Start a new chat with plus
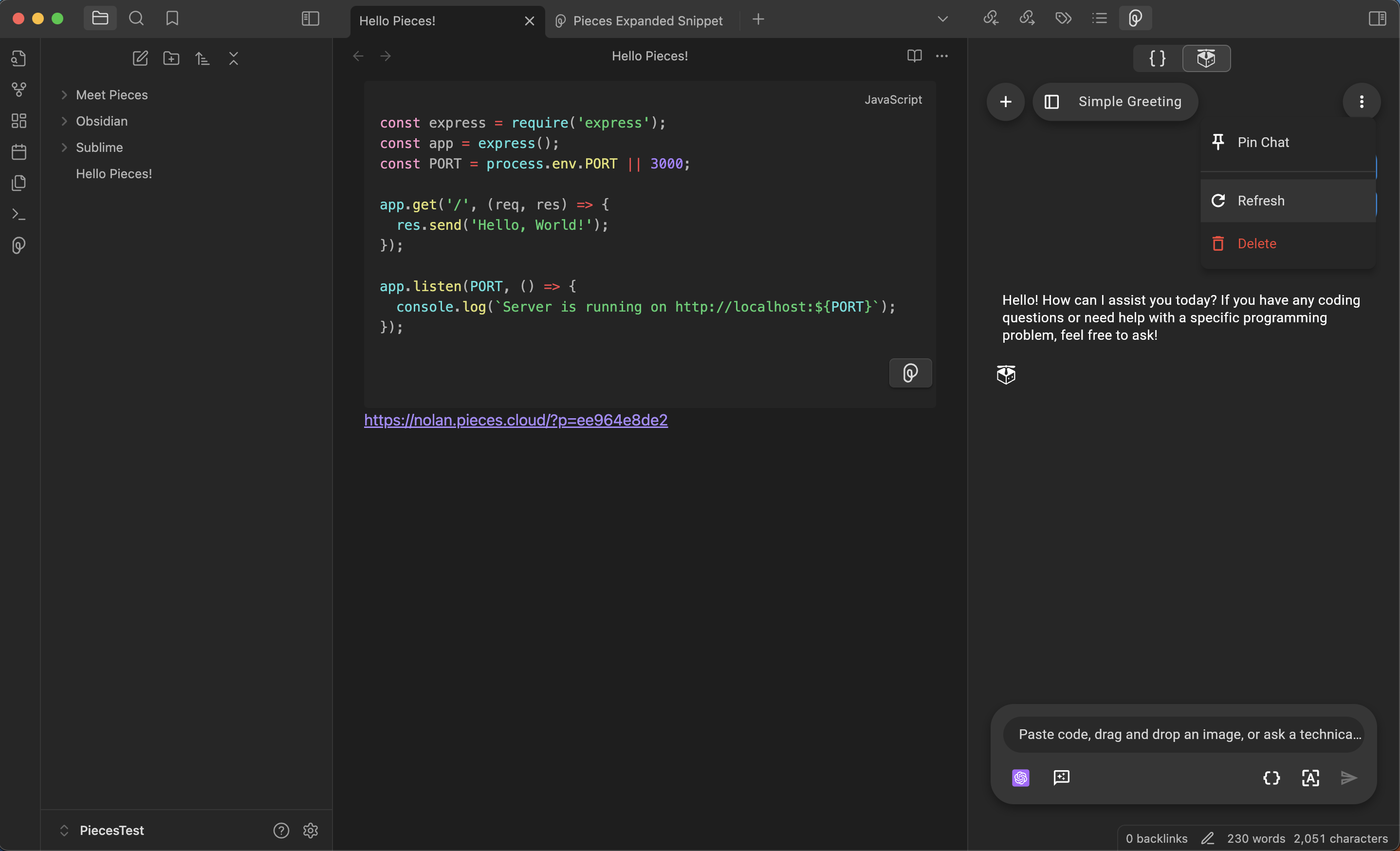The image size is (1400, 851). click(1006, 102)
